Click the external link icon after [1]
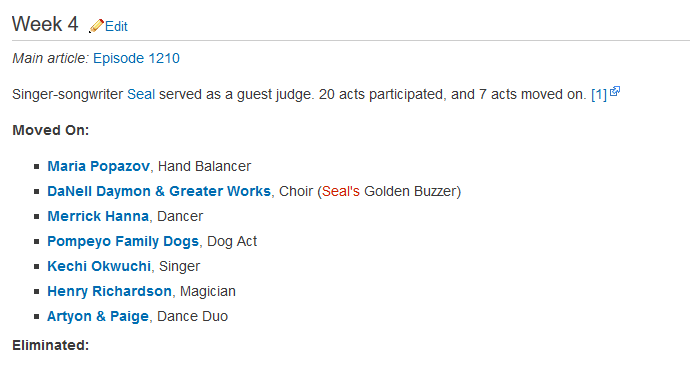Viewport: 690px width, 370px height. click(x=615, y=91)
